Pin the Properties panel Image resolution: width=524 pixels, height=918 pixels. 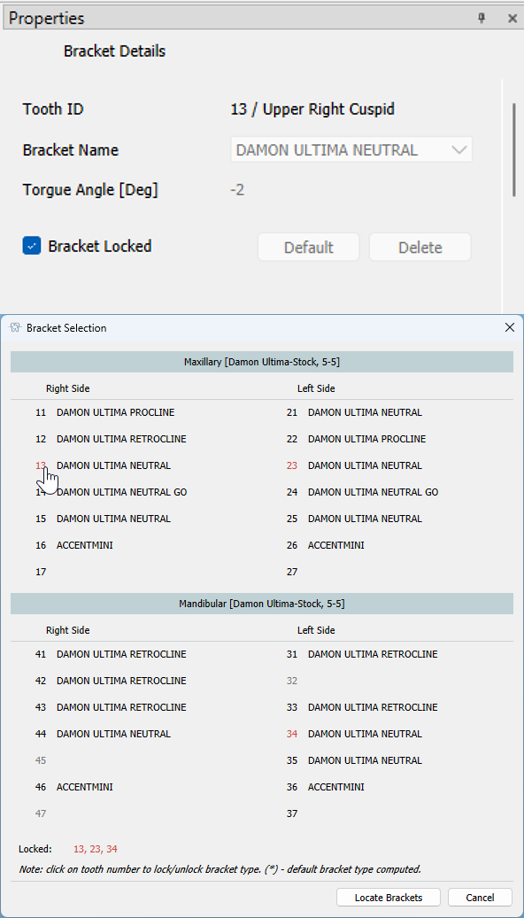(x=482, y=18)
